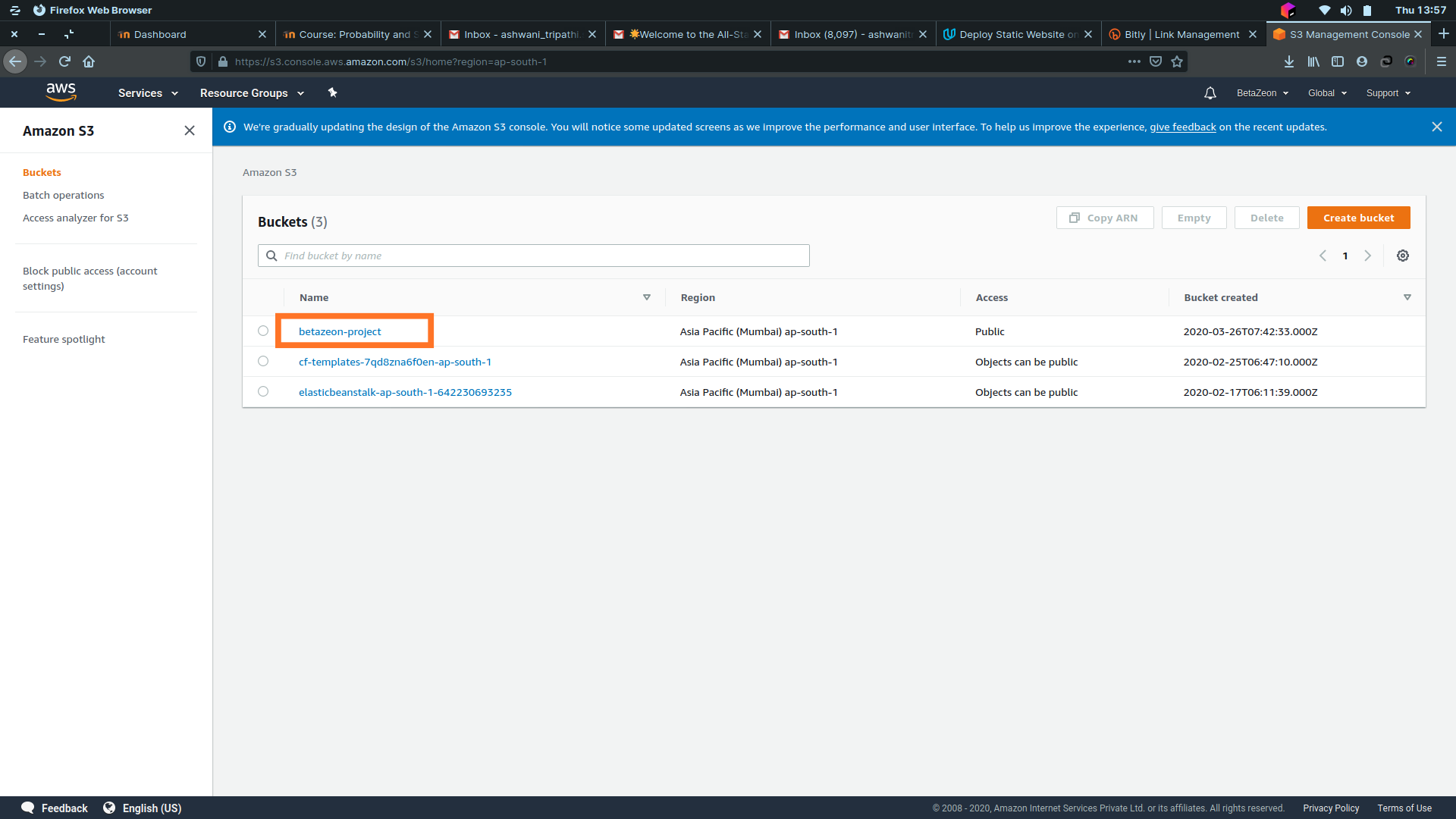1456x819 pixels.
Task: Click the system volume icon in top bar
Action: click(1346, 10)
